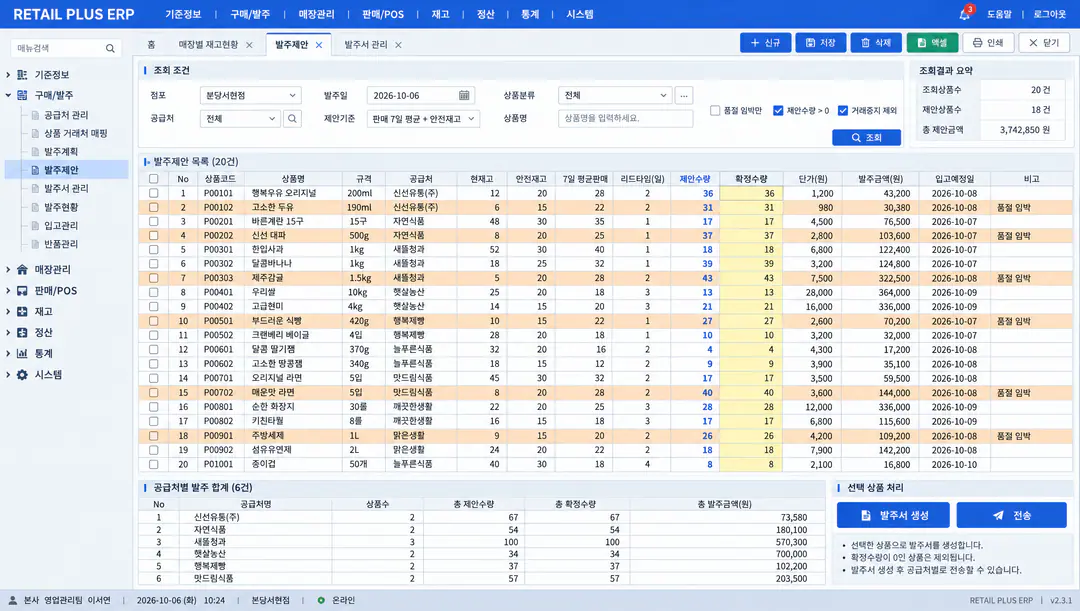
Task: Enable the 품절 임박만 checkbox
Action: point(715,110)
